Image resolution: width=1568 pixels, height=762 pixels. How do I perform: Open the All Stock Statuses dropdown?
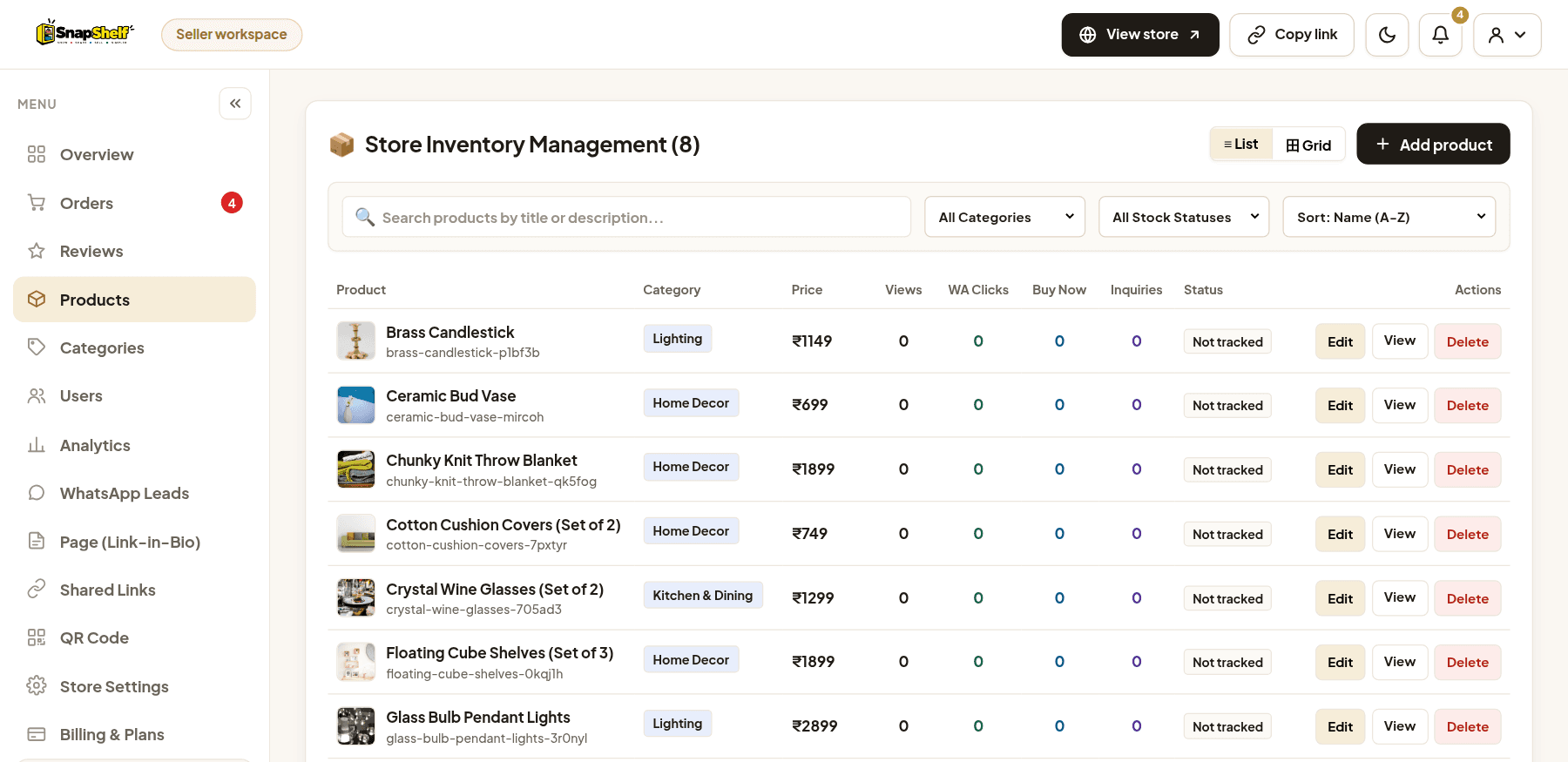click(x=1184, y=217)
